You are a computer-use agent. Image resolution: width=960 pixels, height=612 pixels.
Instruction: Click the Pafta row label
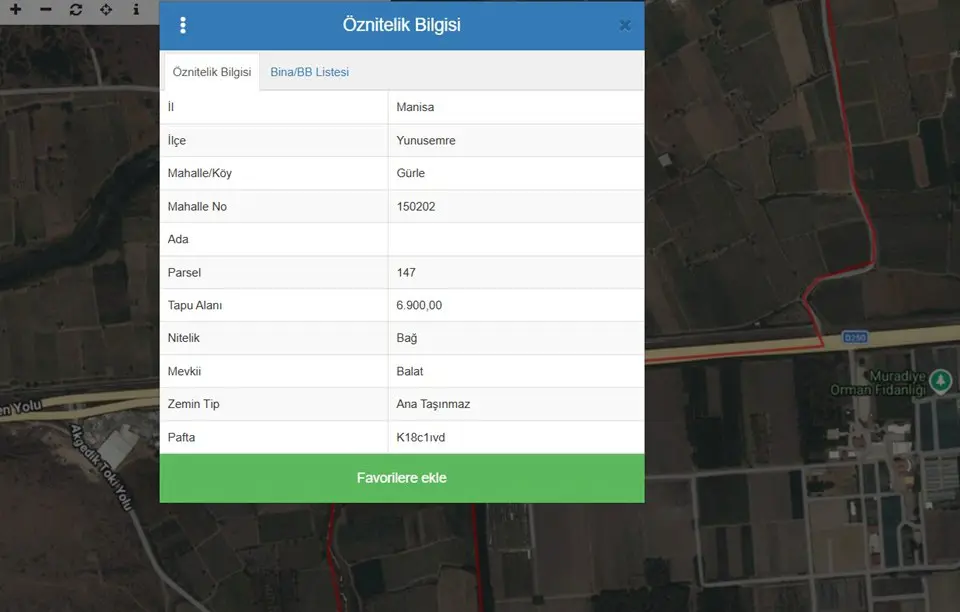coord(181,437)
